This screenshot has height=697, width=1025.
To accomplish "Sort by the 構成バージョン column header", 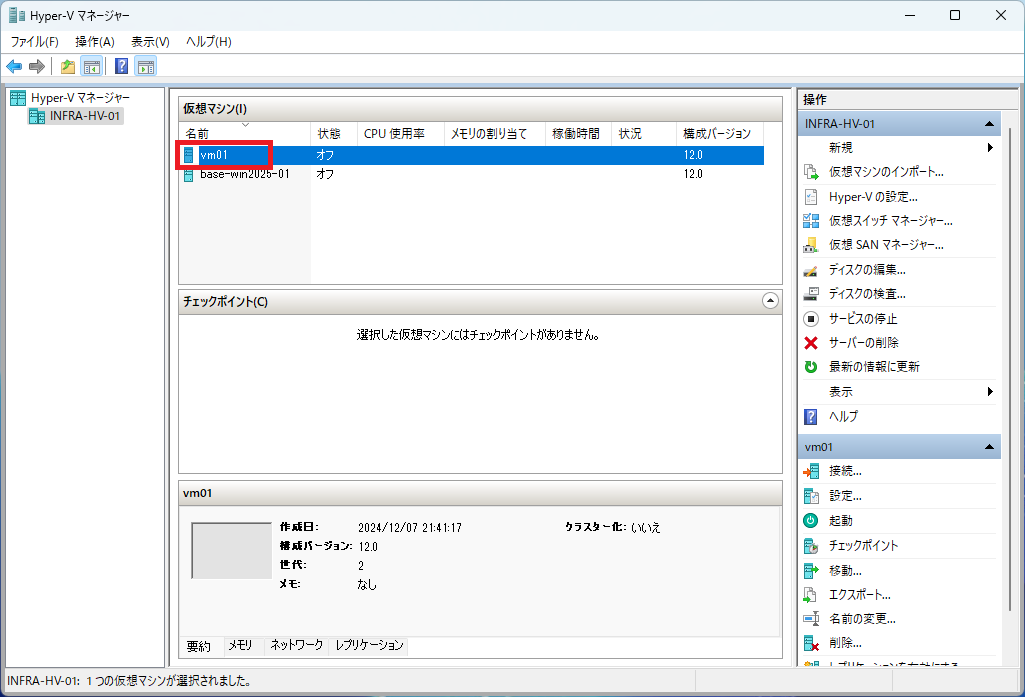I will pyautogui.click(x=720, y=133).
